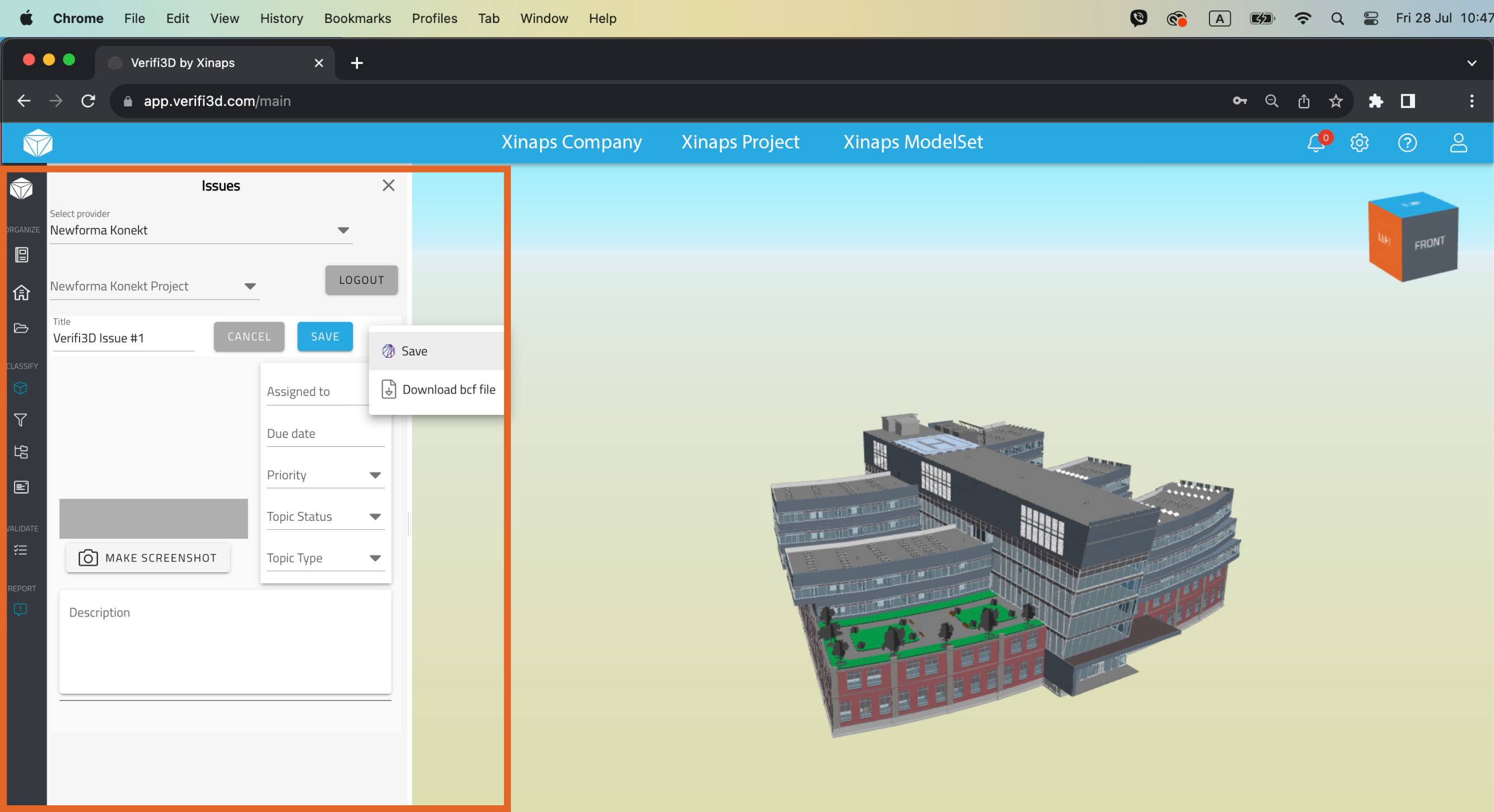The width and height of the screenshot is (1494, 812).
Task: Expand the Topic Type dropdown
Action: pyautogui.click(x=325, y=558)
